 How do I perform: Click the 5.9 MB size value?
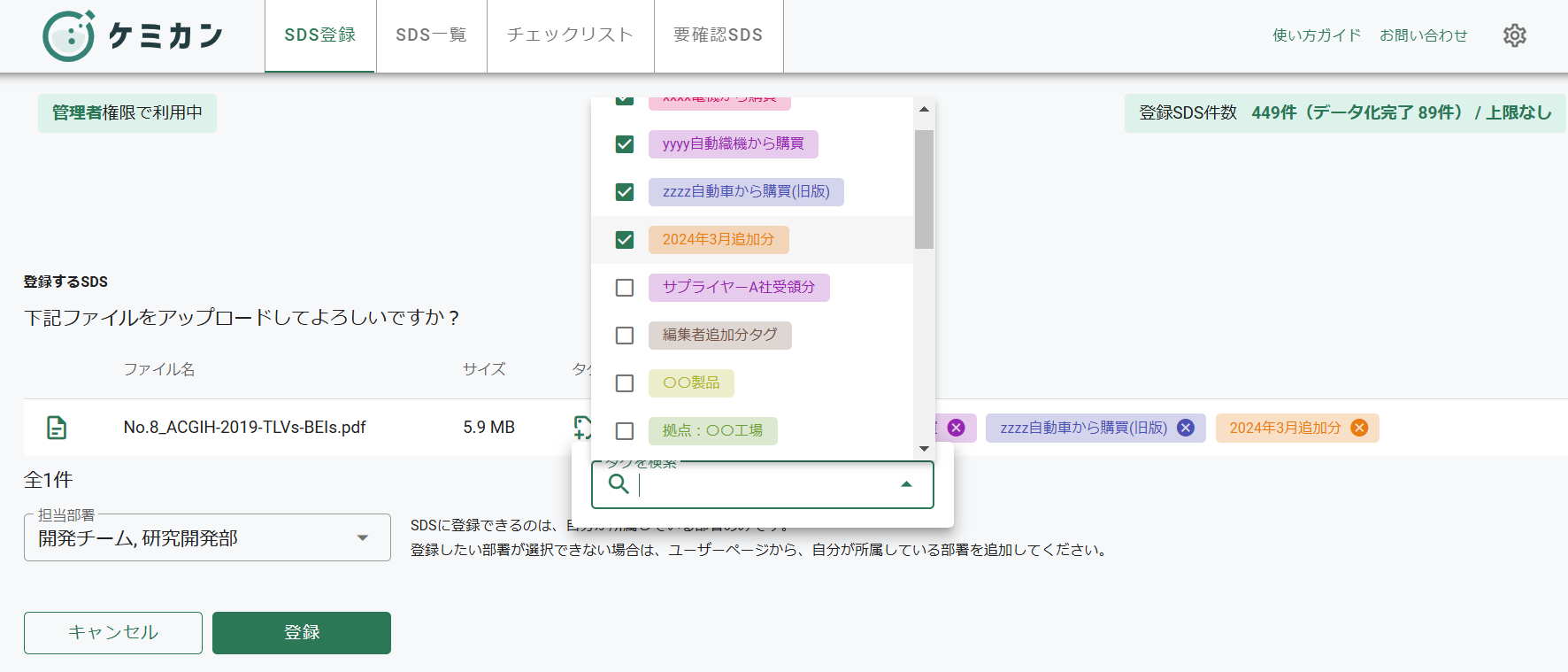pyautogui.click(x=489, y=428)
